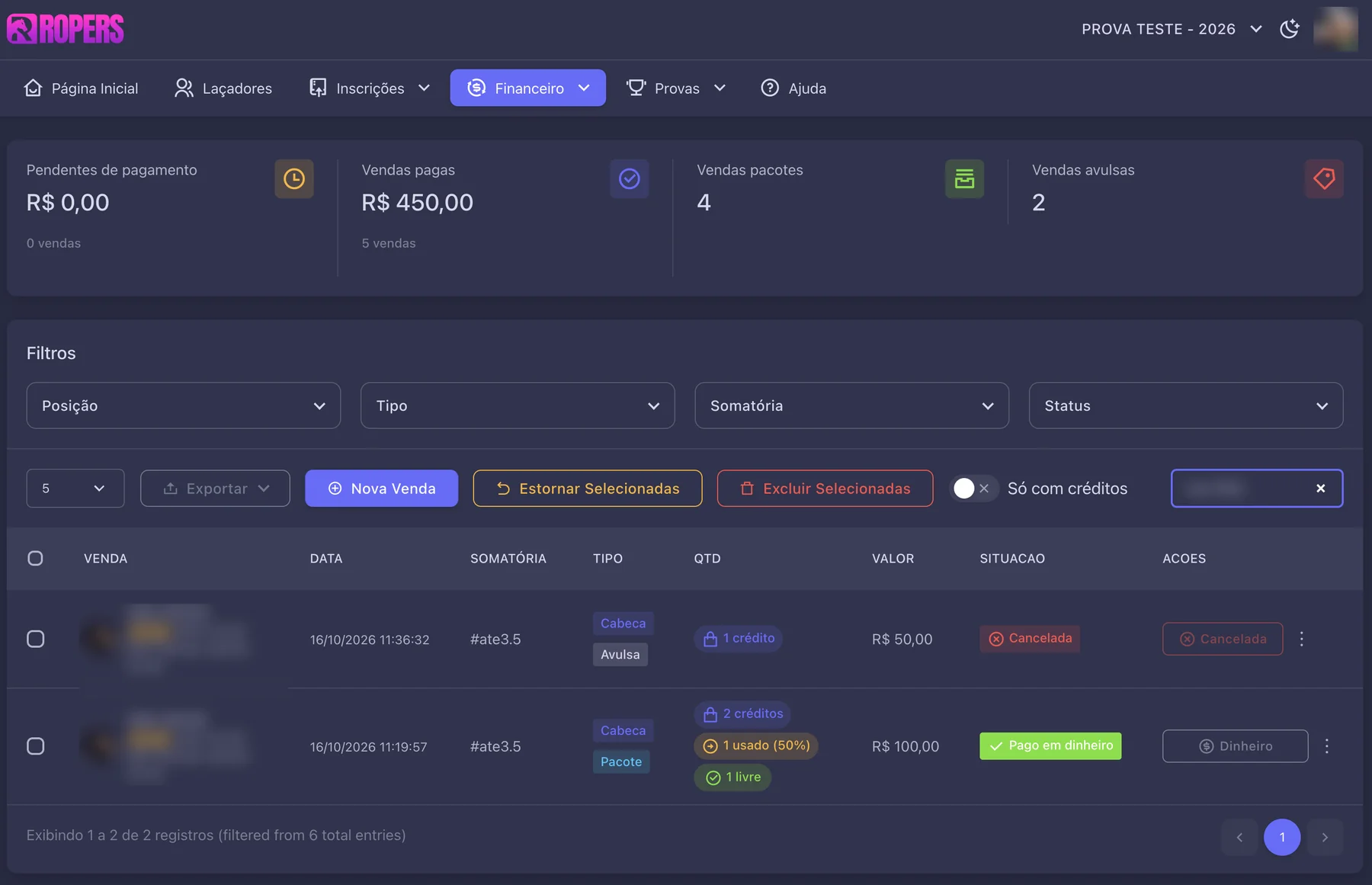Screen dimensions: 1372x885
Task: Click the 1 usado (50%) badge
Action: click(756, 746)
